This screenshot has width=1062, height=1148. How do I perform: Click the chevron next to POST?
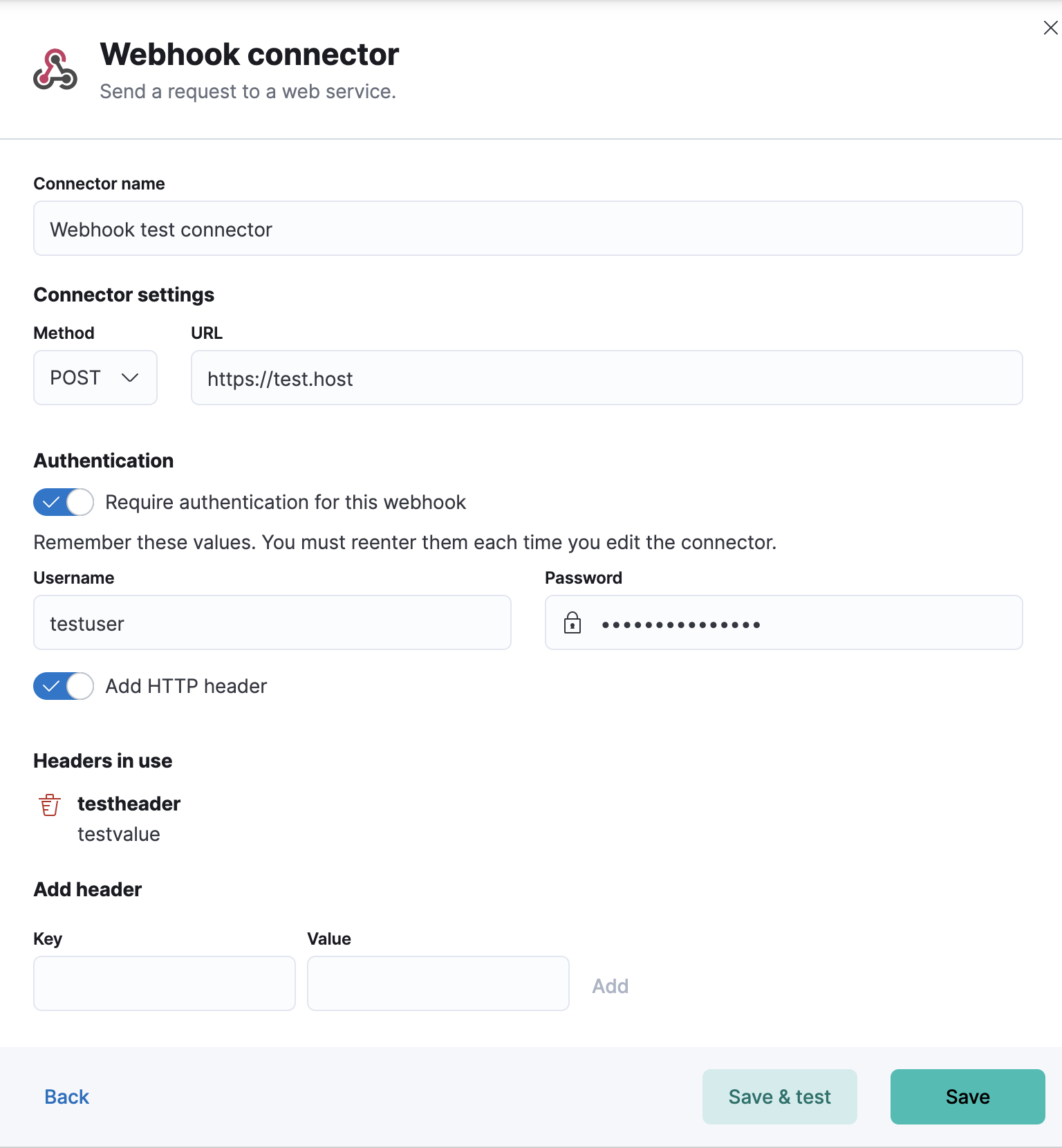coord(131,378)
